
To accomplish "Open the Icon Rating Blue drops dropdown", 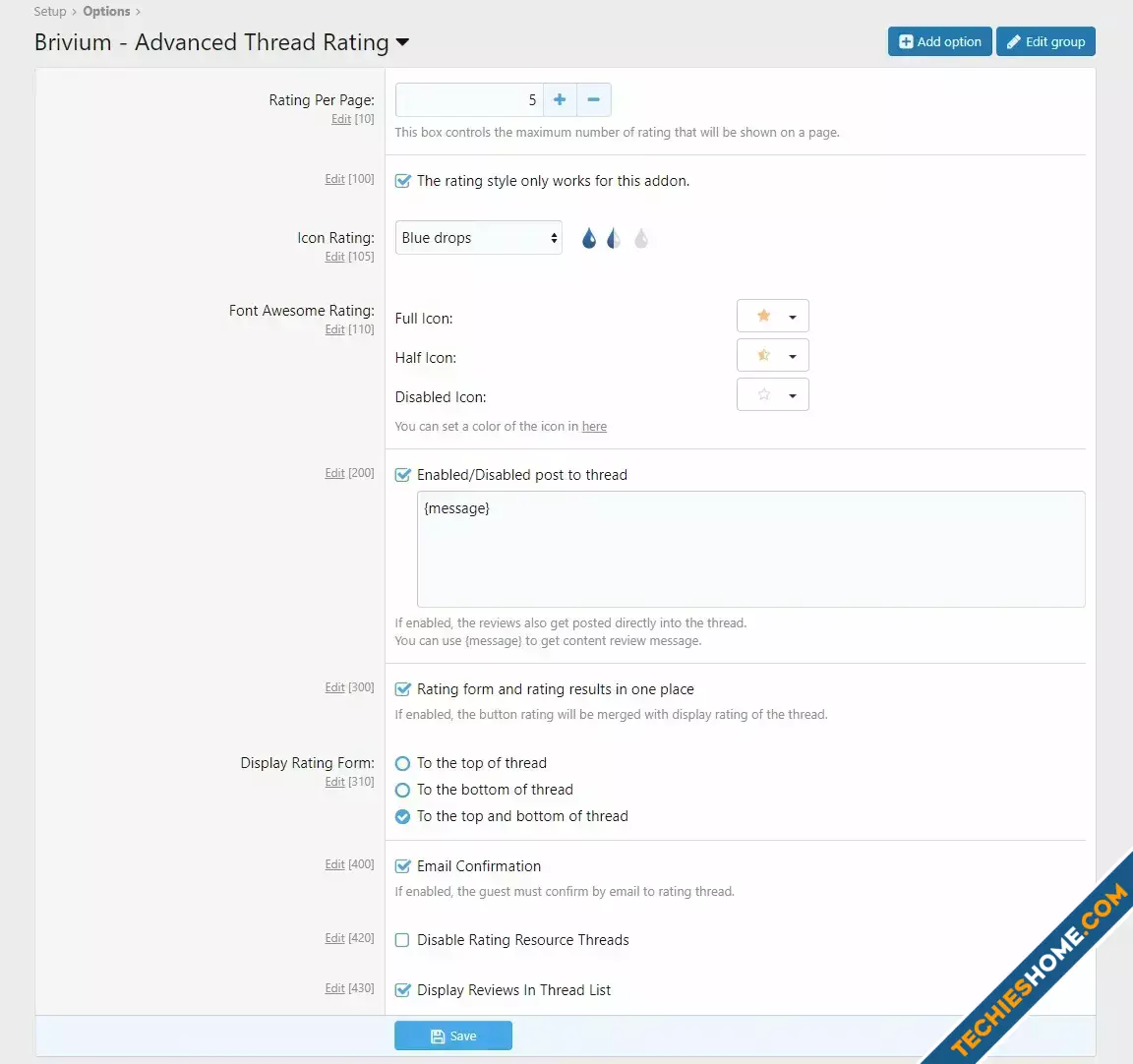I will 478,238.
